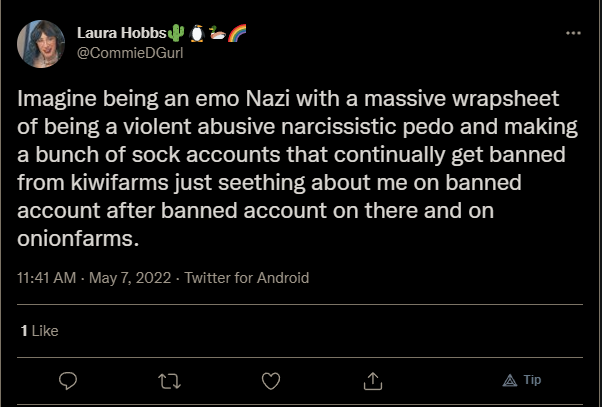This screenshot has width=602, height=407.
Task: Click the Tip triangle icon
Action: pyautogui.click(x=509, y=380)
